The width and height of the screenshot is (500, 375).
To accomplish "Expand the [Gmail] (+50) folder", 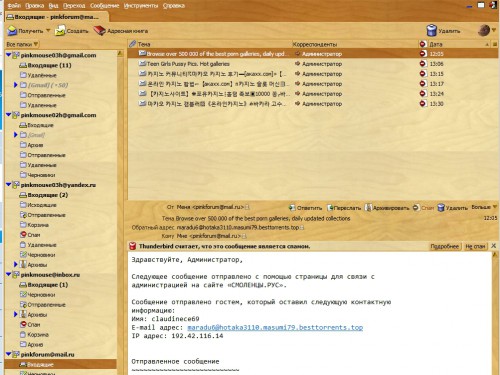I will pyautogui.click(x=15, y=85).
